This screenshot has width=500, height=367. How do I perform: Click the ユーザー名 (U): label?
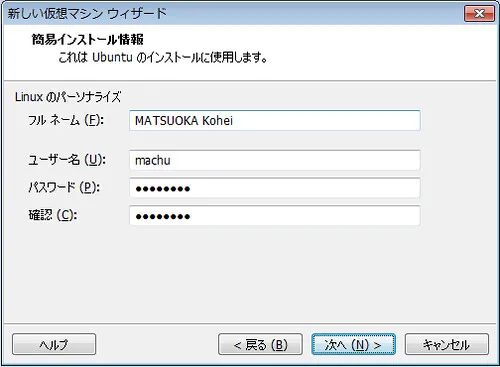[67, 160]
